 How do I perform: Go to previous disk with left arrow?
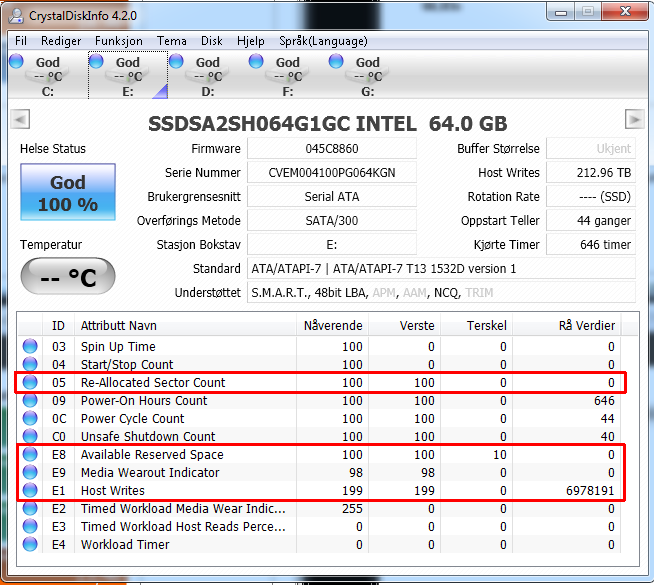point(20,119)
